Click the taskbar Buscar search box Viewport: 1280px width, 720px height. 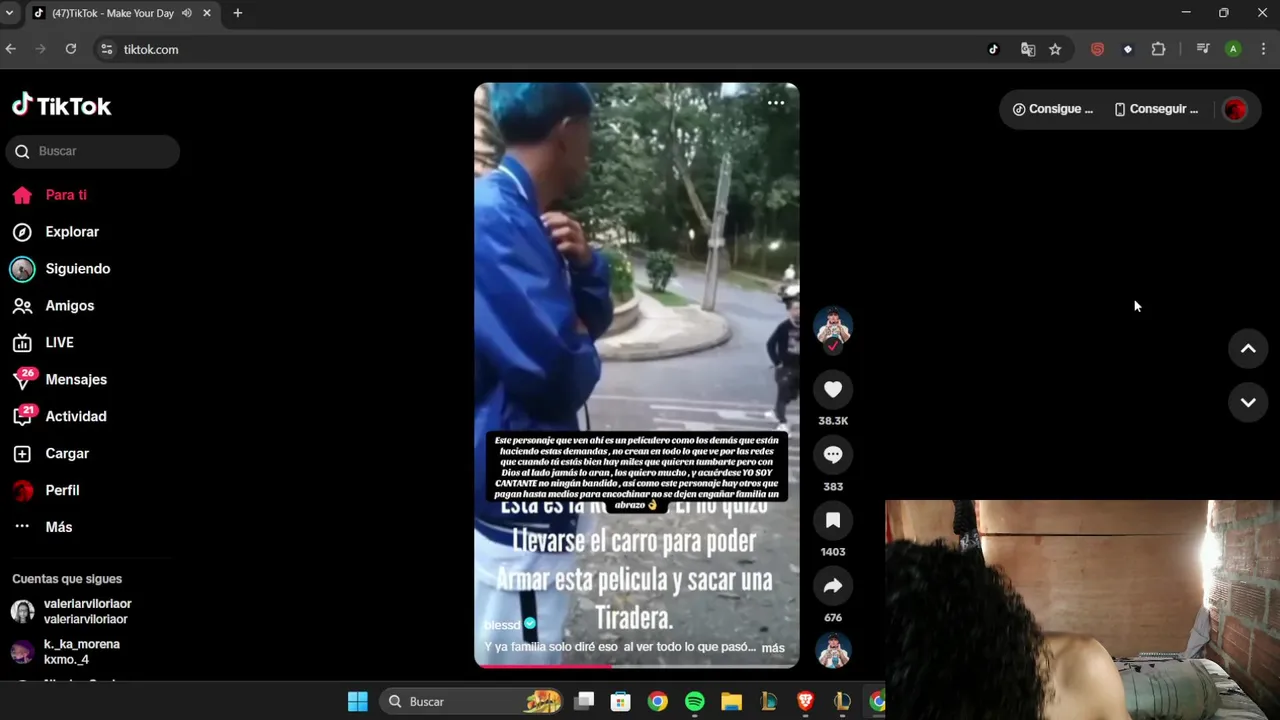470,701
